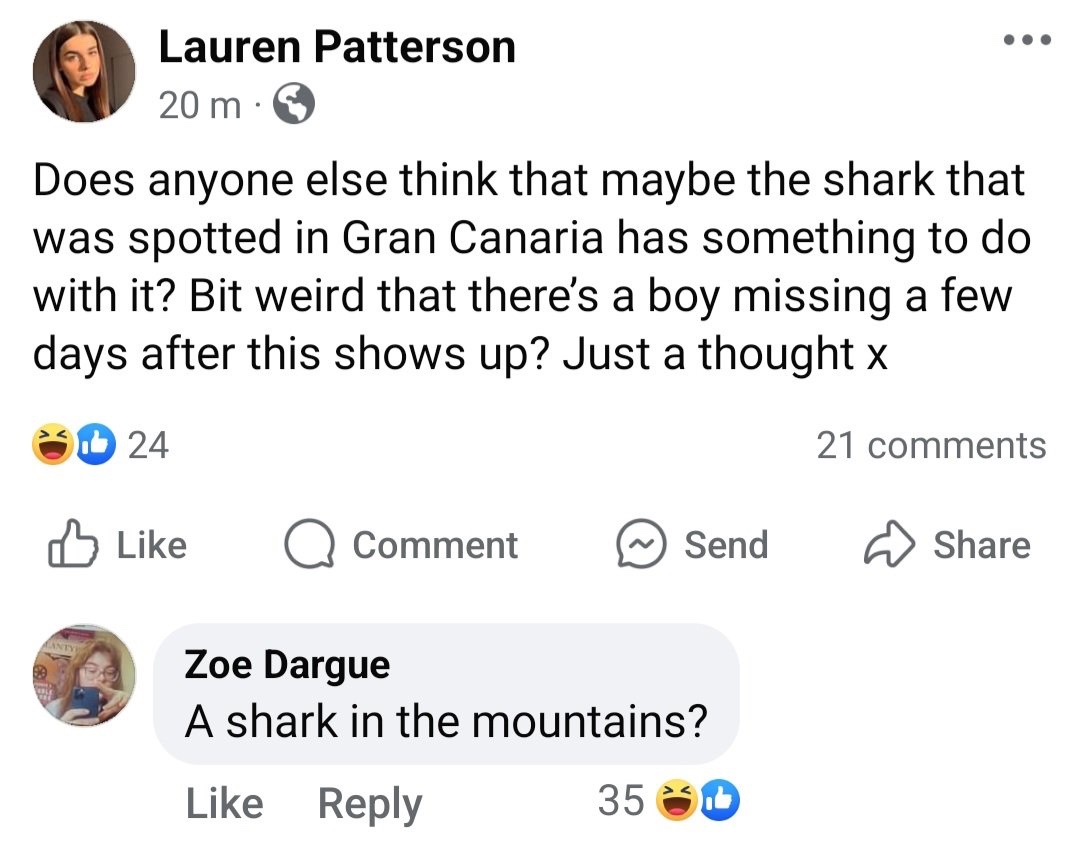Show the 35 reactions count on comment
1080x854 pixels.
coord(620,800)
